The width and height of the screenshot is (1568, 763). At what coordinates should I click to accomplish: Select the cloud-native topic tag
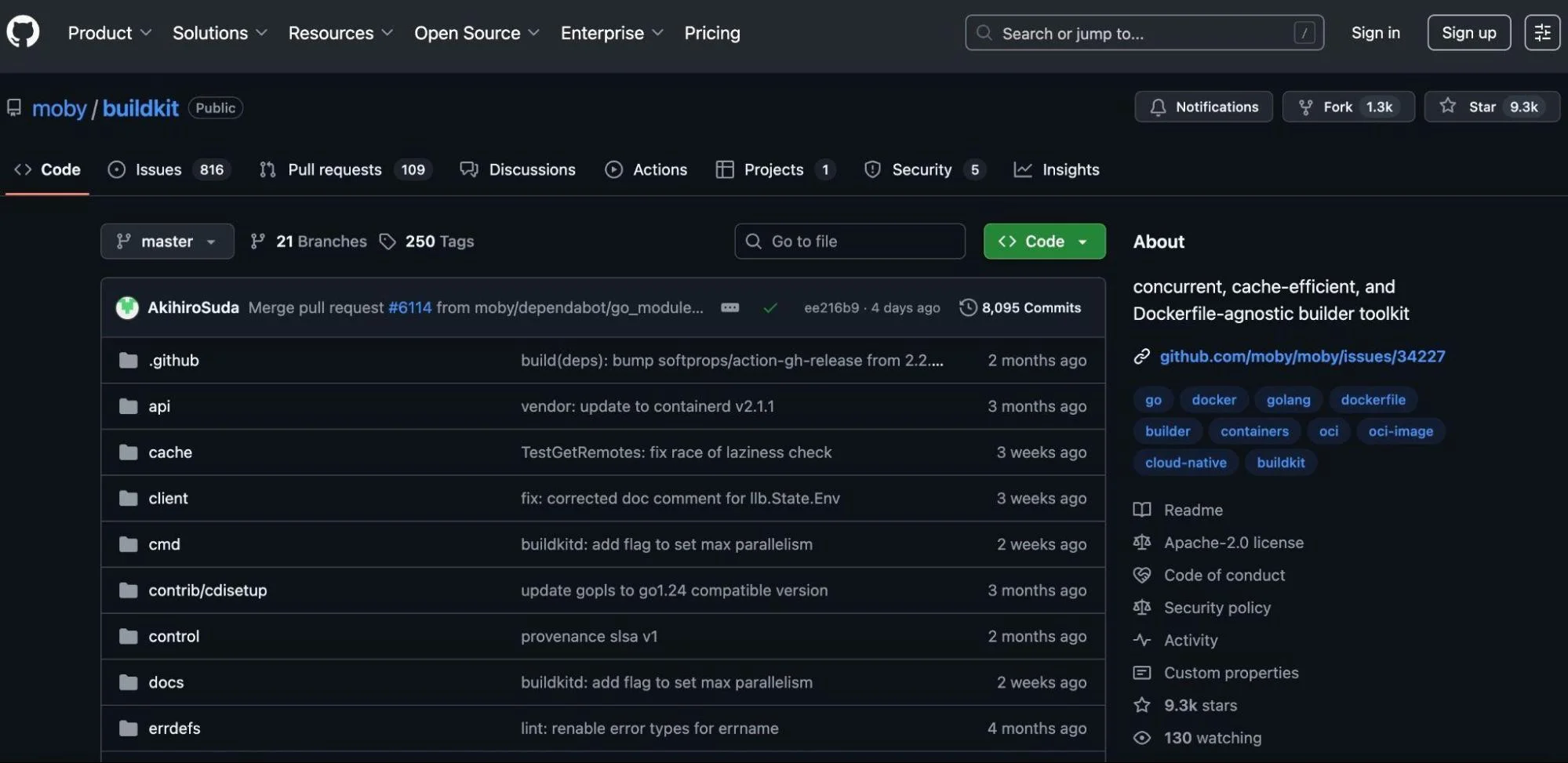click(1185, 463)
